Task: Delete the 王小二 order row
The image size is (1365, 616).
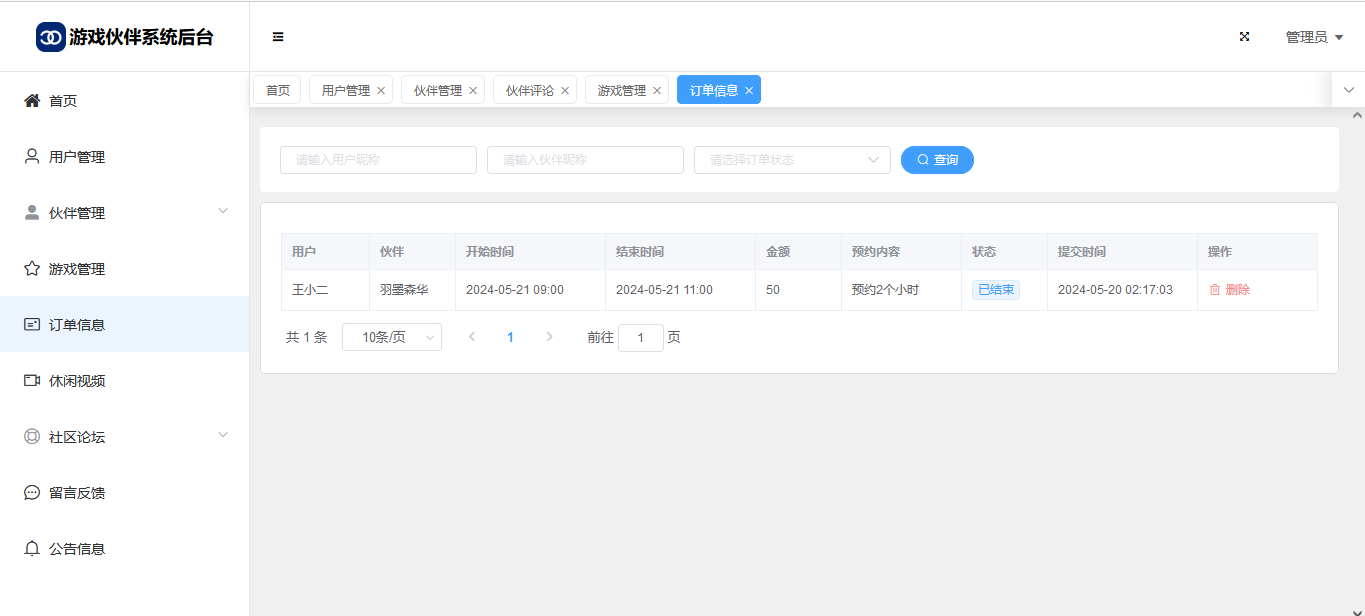Action: point(1229,290)
